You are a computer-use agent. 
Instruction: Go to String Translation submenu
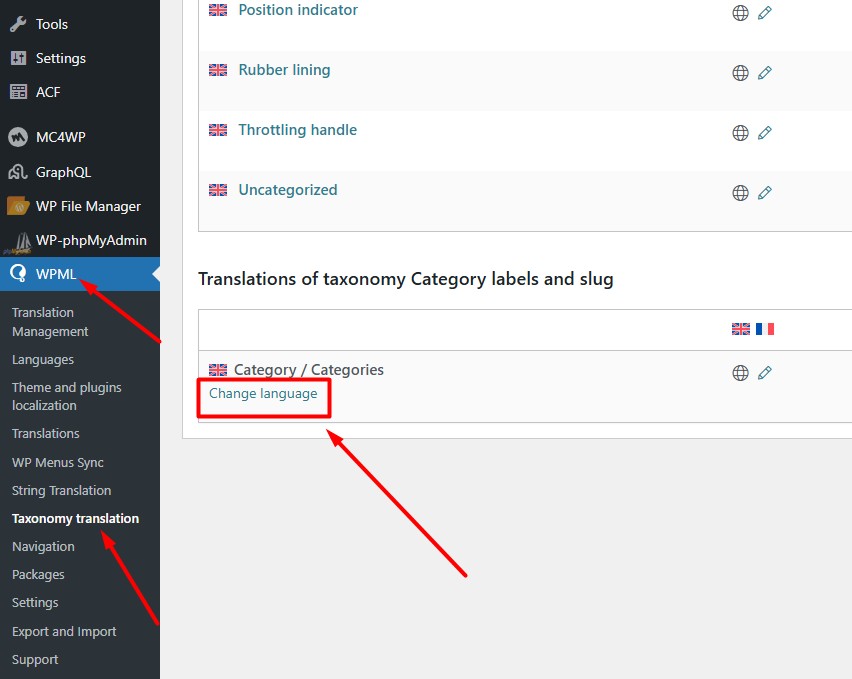point(61,491)
